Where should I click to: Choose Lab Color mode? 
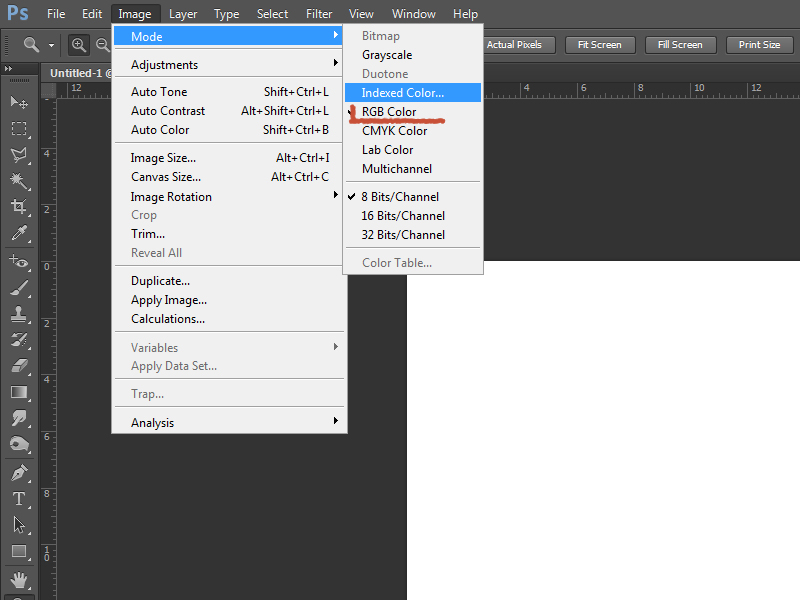click(x=413, y=150)
